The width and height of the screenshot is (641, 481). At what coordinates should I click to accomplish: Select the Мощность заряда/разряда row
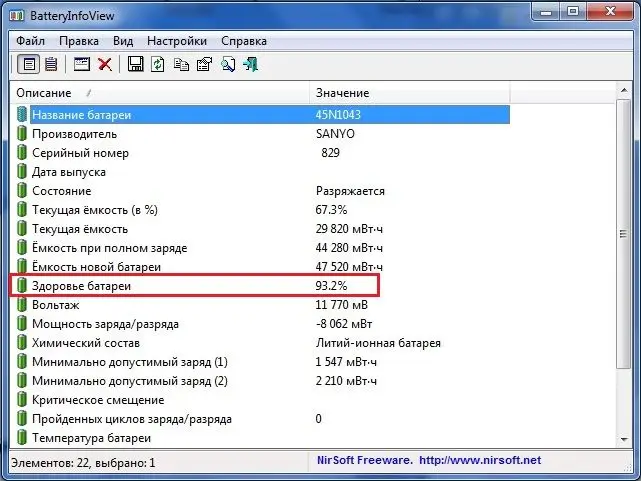tap(262, 324)
